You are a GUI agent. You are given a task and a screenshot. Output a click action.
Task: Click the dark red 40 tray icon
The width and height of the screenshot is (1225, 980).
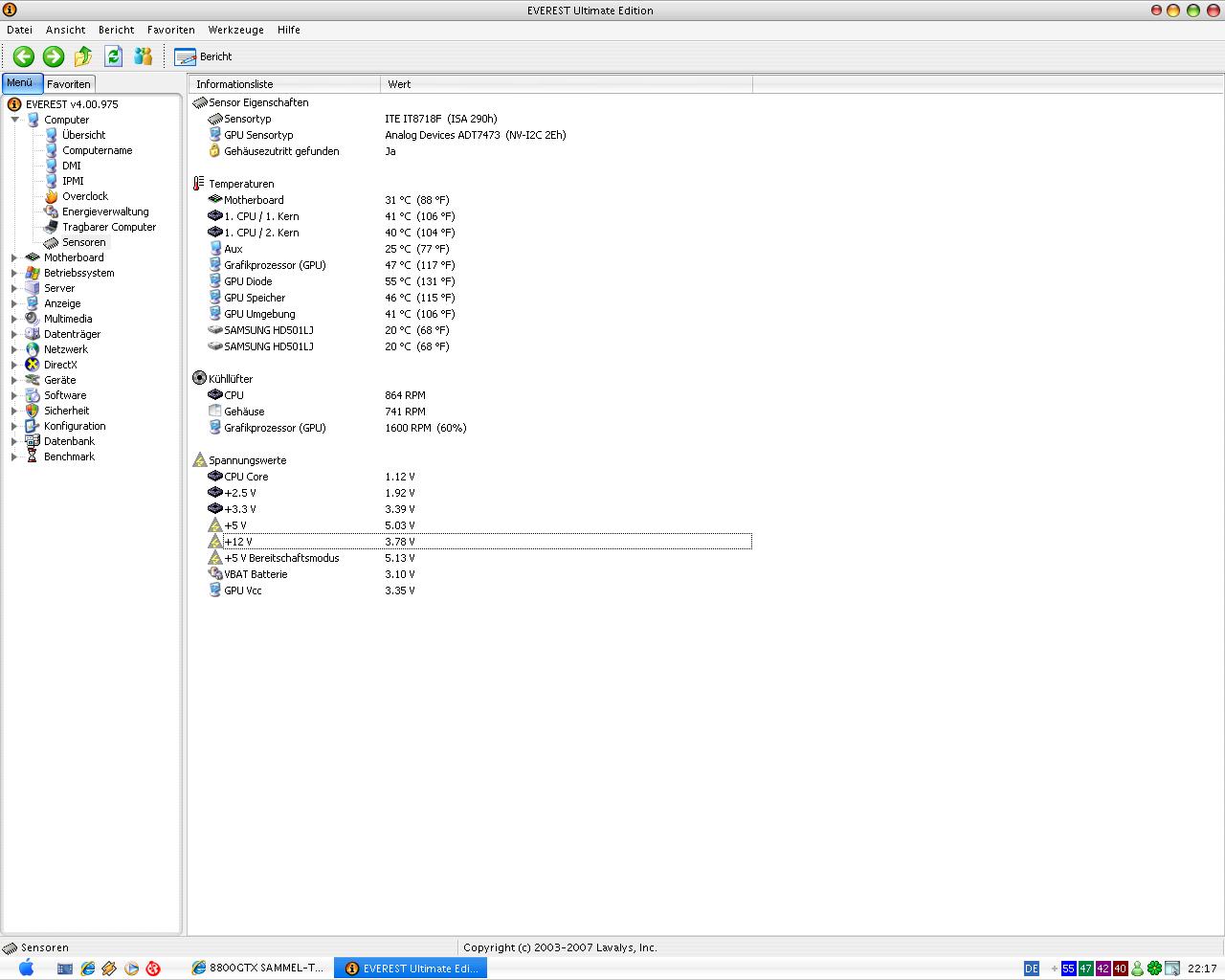coord(1120,969)
